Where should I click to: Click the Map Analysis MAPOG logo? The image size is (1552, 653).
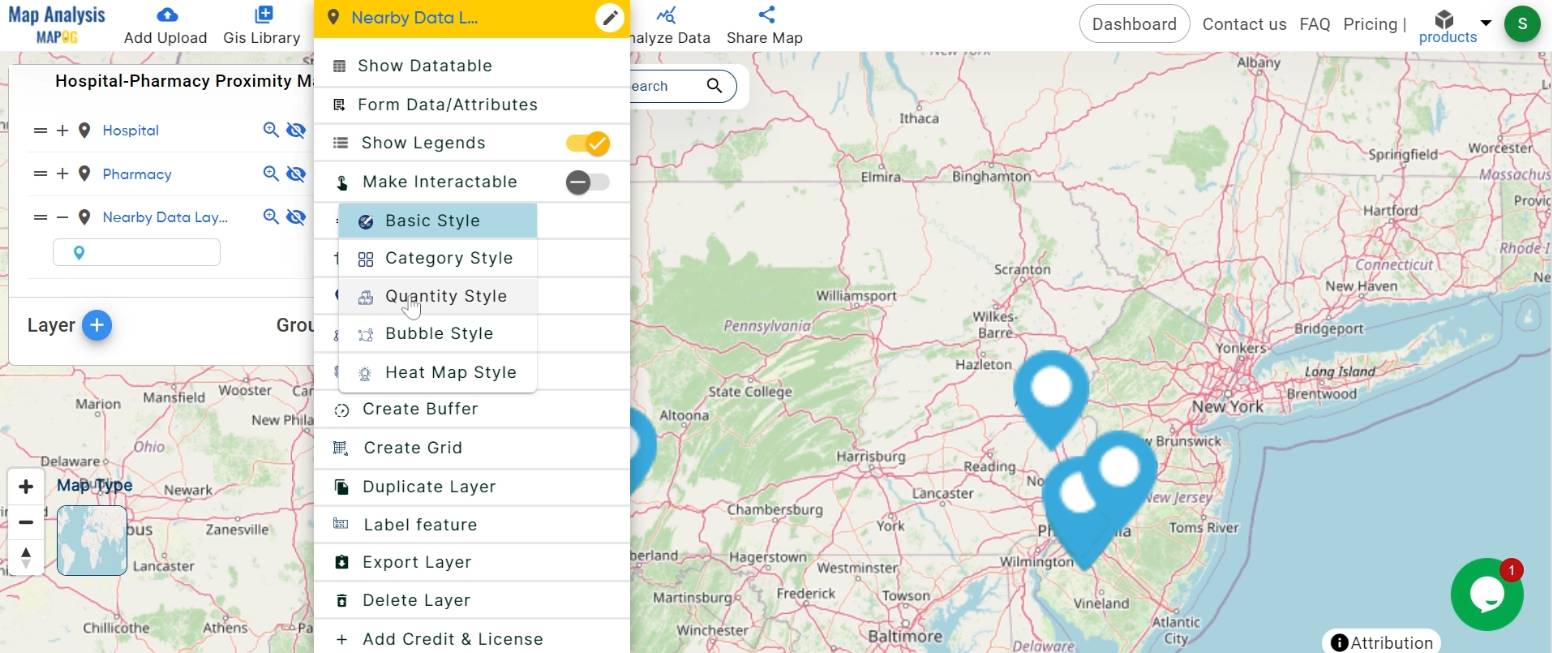56,24
